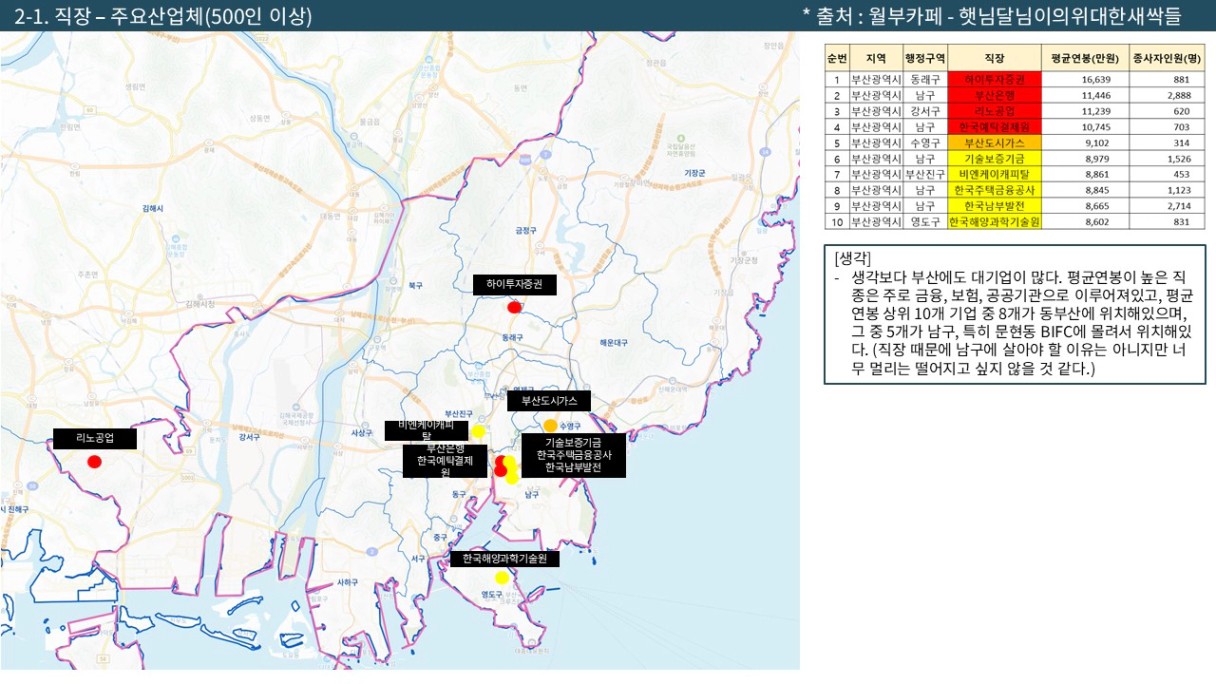The width and height of the screenshot is (1216, 684).
Task: Select the black 부산도시가스 map label
Action: click(x=549, y=401)
